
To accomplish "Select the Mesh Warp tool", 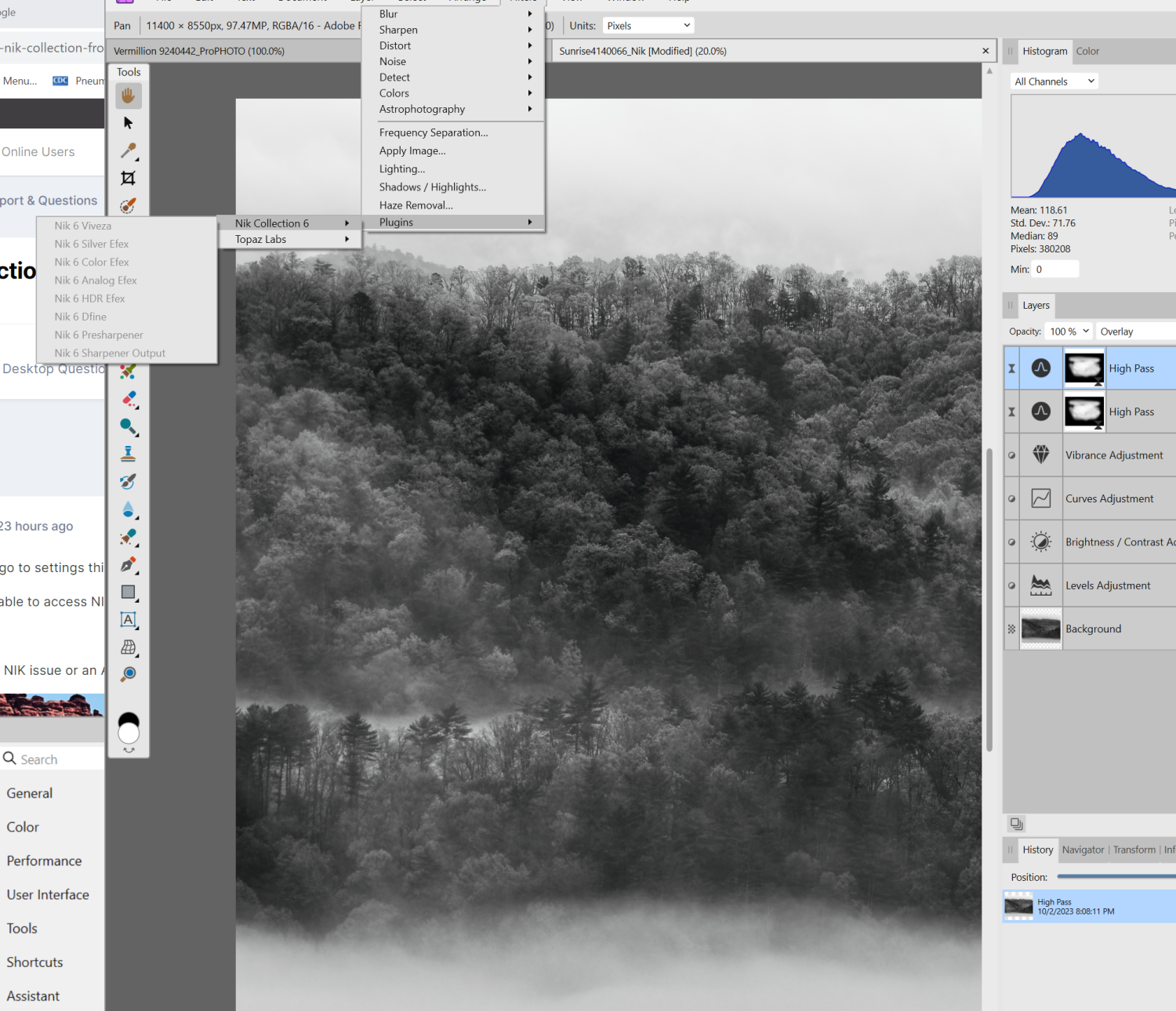I will pos(128,647).
